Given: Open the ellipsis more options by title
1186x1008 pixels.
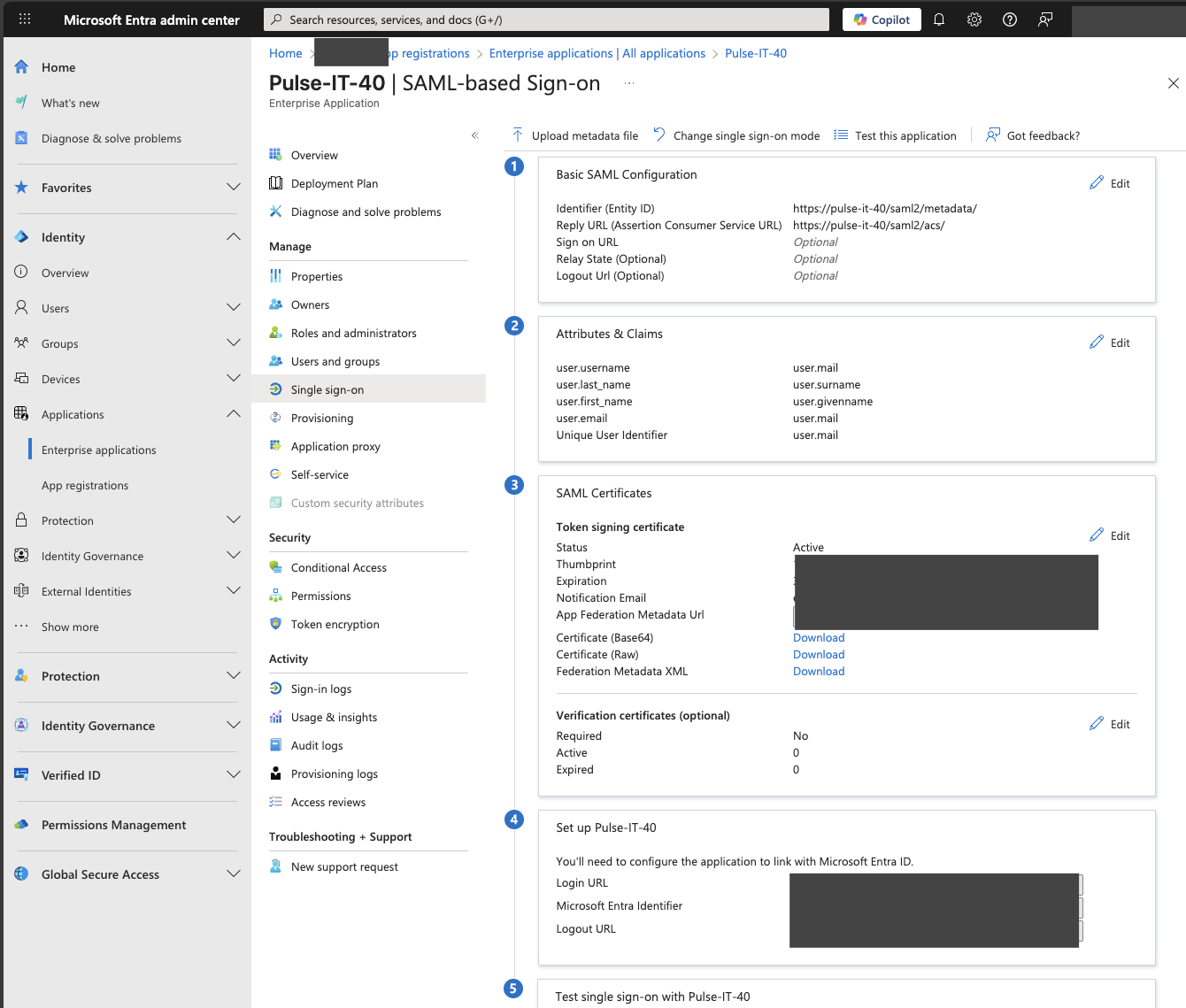Looking at the screenshot, I should pyautogui.click(x=629, y=83).
